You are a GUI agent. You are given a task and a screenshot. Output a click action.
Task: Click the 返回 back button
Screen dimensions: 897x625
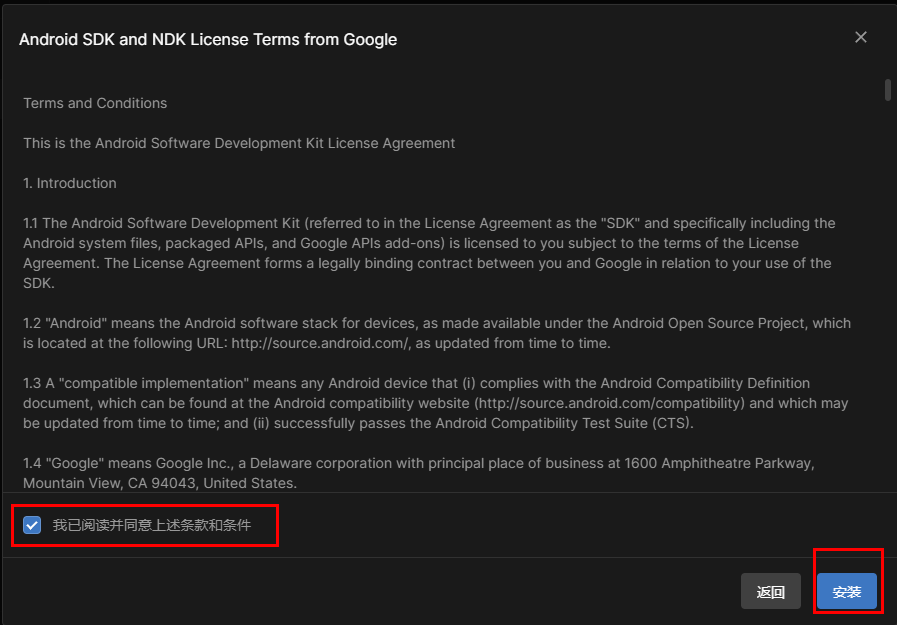click(x=771, y=591)
